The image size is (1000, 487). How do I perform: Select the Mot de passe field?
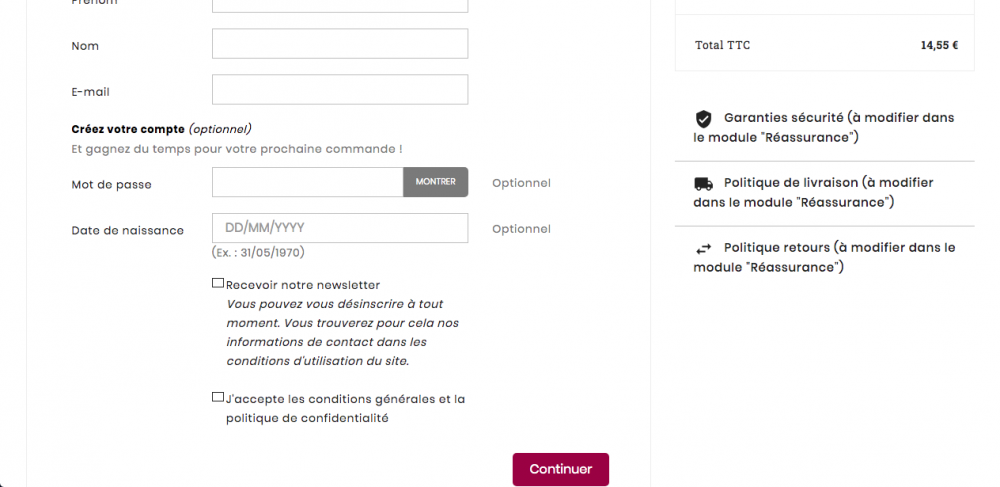307,182
